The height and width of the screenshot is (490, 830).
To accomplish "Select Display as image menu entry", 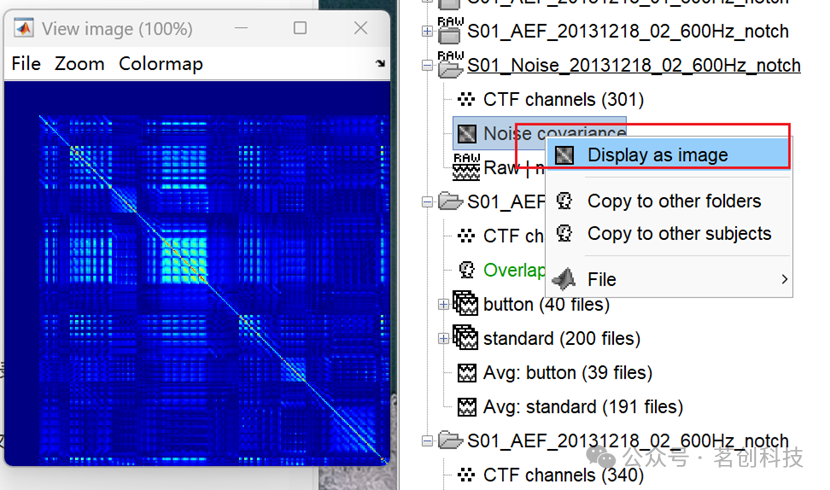I will (668, 155).
